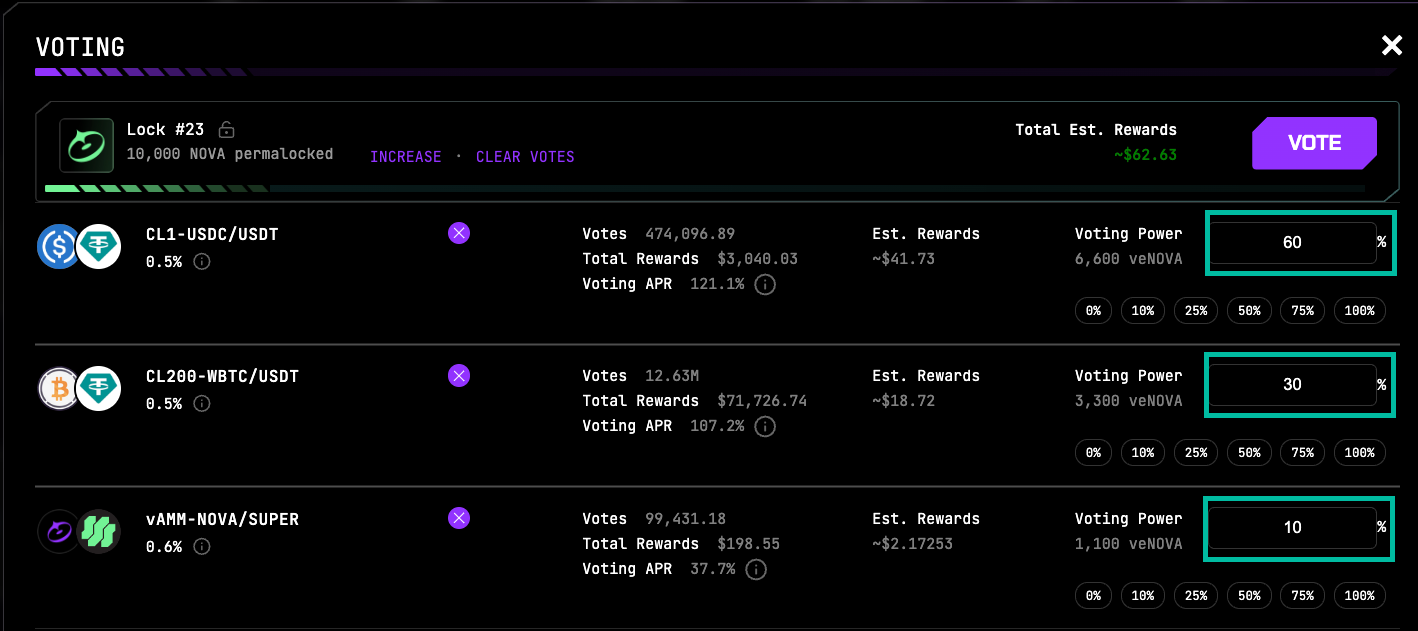The image size is (1418, 631).
Task: Set CL200-WBTC/USDT voting power to 50%
Action: tap(1249, 453)
